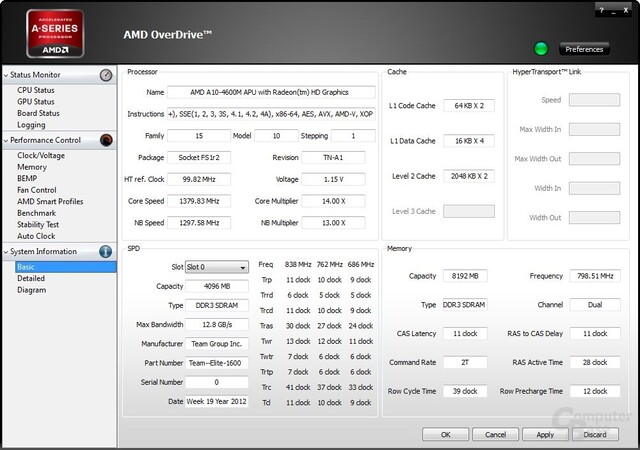
Task: Open Board Status page
Action: 38,113
